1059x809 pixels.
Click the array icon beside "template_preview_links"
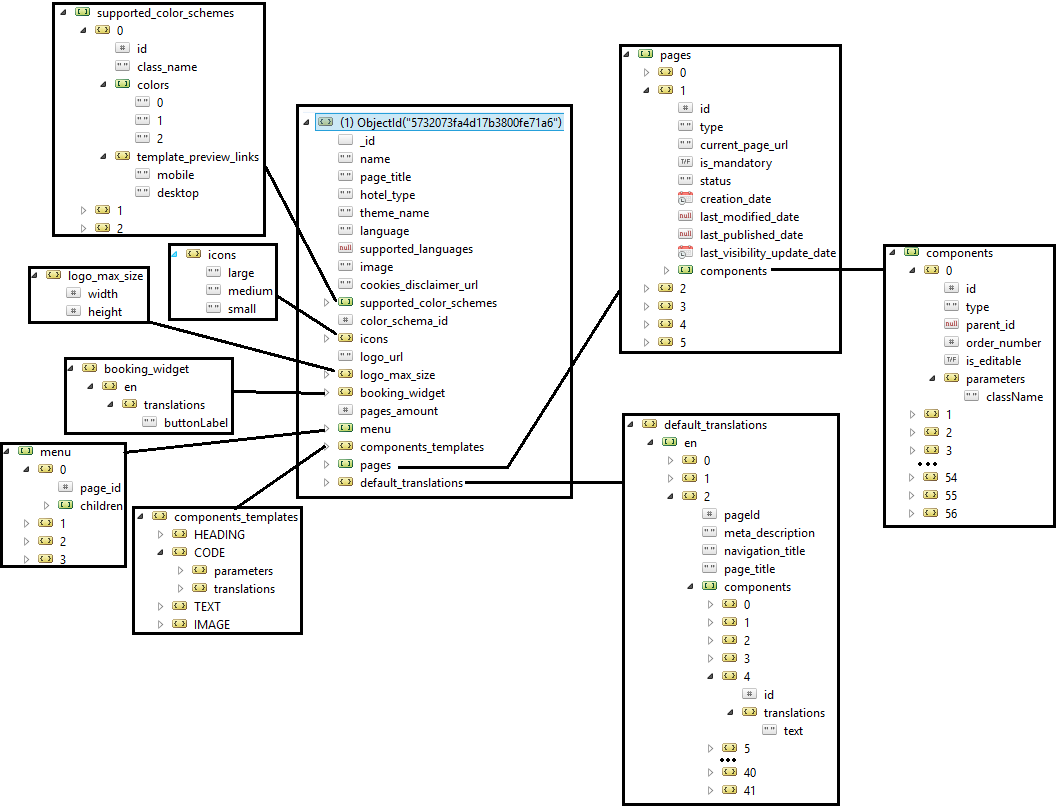[122, 156]
